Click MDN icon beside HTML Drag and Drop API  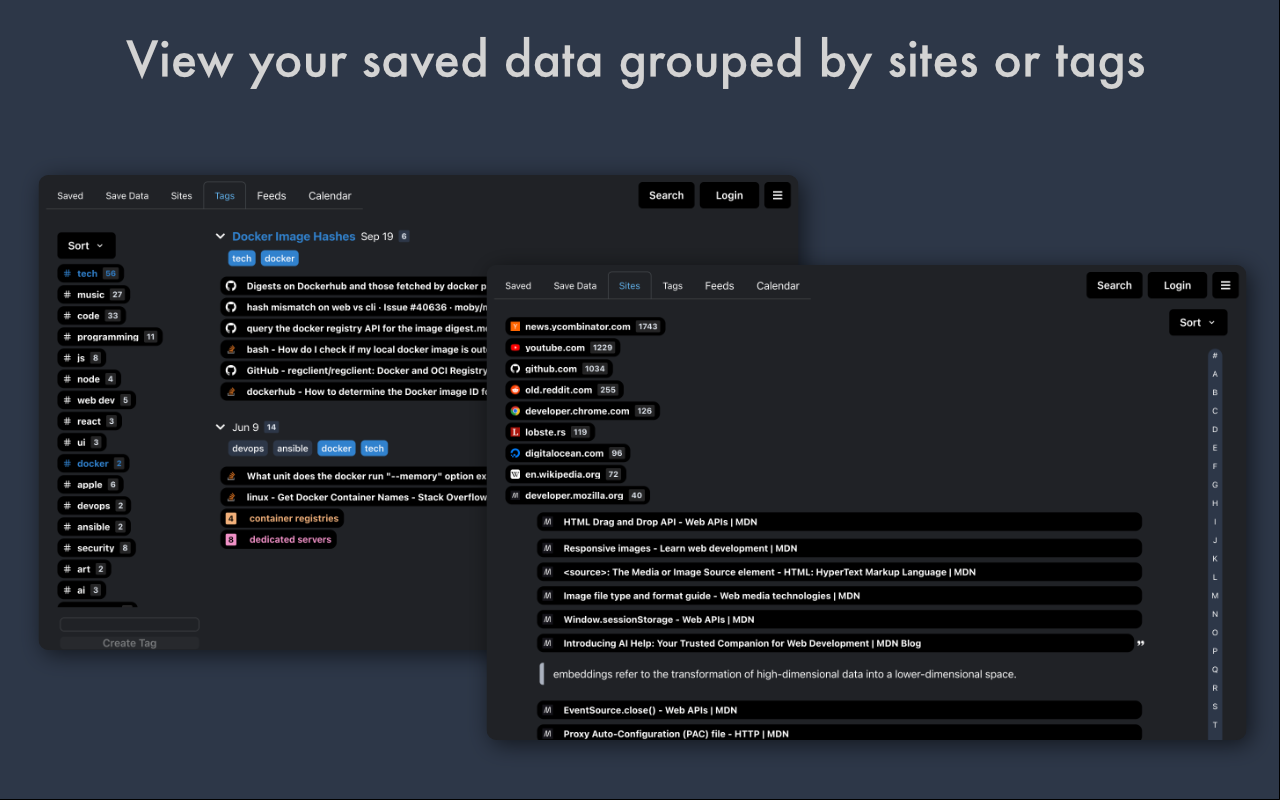point(547,522)
